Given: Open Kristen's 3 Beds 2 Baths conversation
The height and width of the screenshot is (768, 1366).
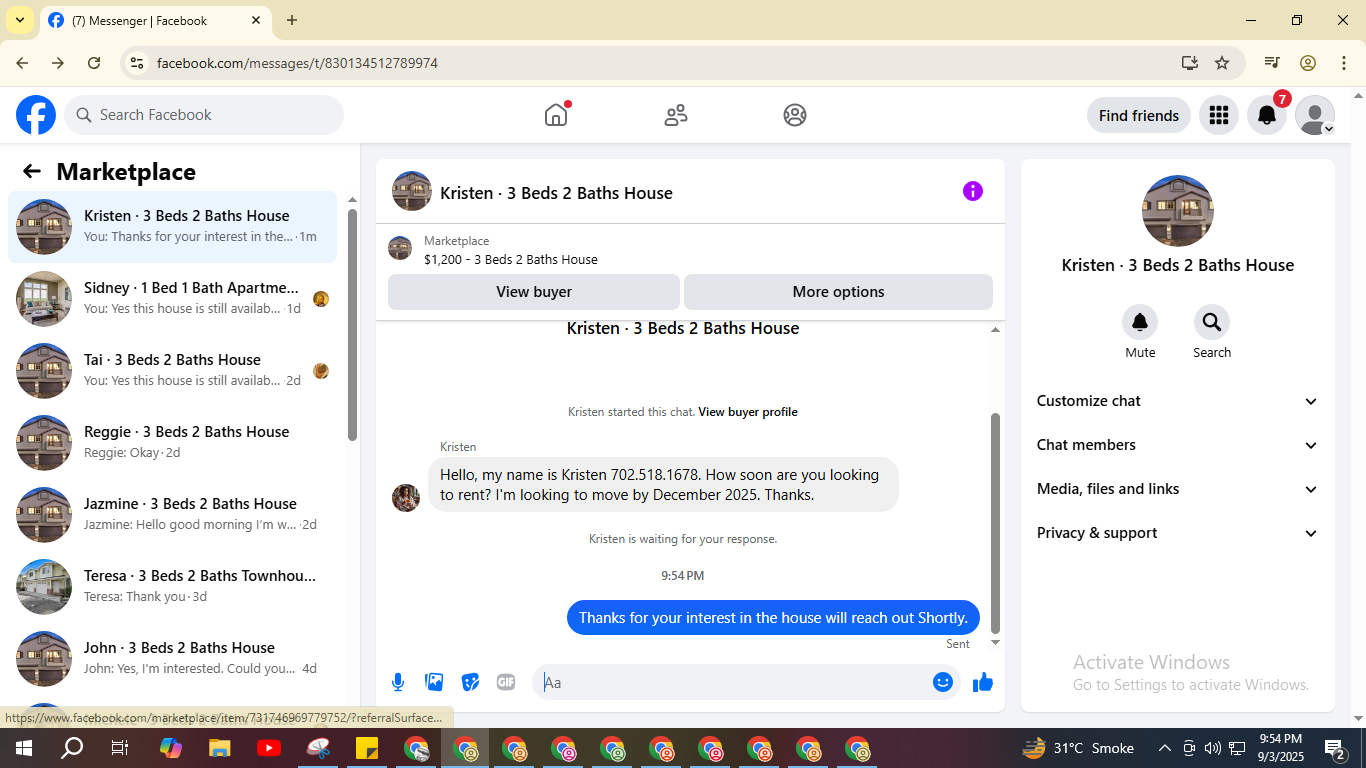Looking at the screenshot, I should 173,227.
